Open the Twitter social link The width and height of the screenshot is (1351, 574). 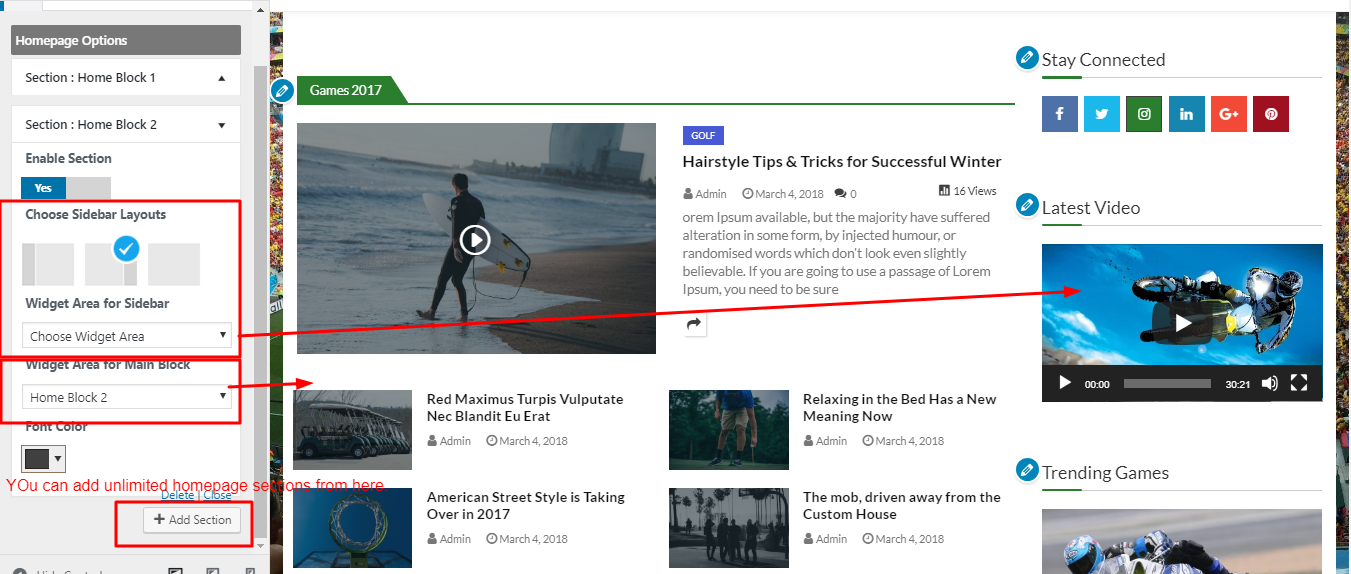(x=1101, y=114)
